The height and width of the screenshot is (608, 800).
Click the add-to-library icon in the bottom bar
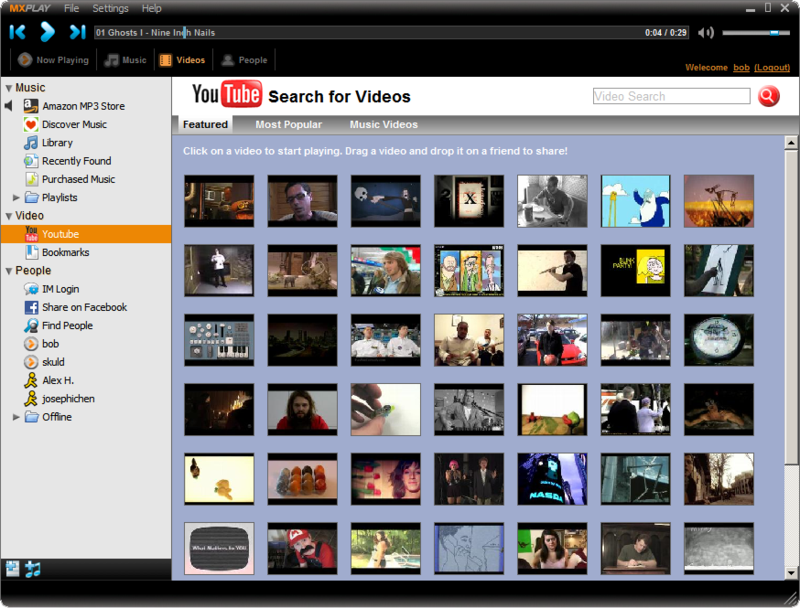pos(13,568)
